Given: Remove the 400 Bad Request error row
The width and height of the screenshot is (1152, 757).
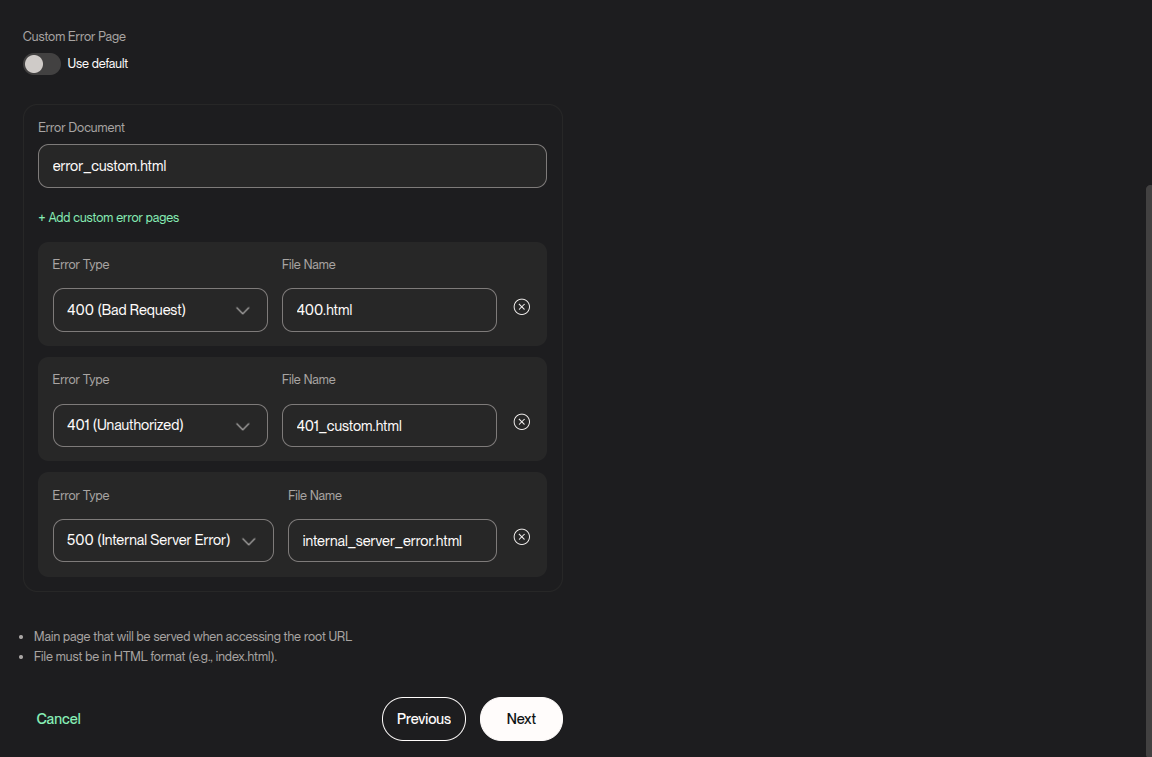Looking at the screenshot, I should point(521,307).
